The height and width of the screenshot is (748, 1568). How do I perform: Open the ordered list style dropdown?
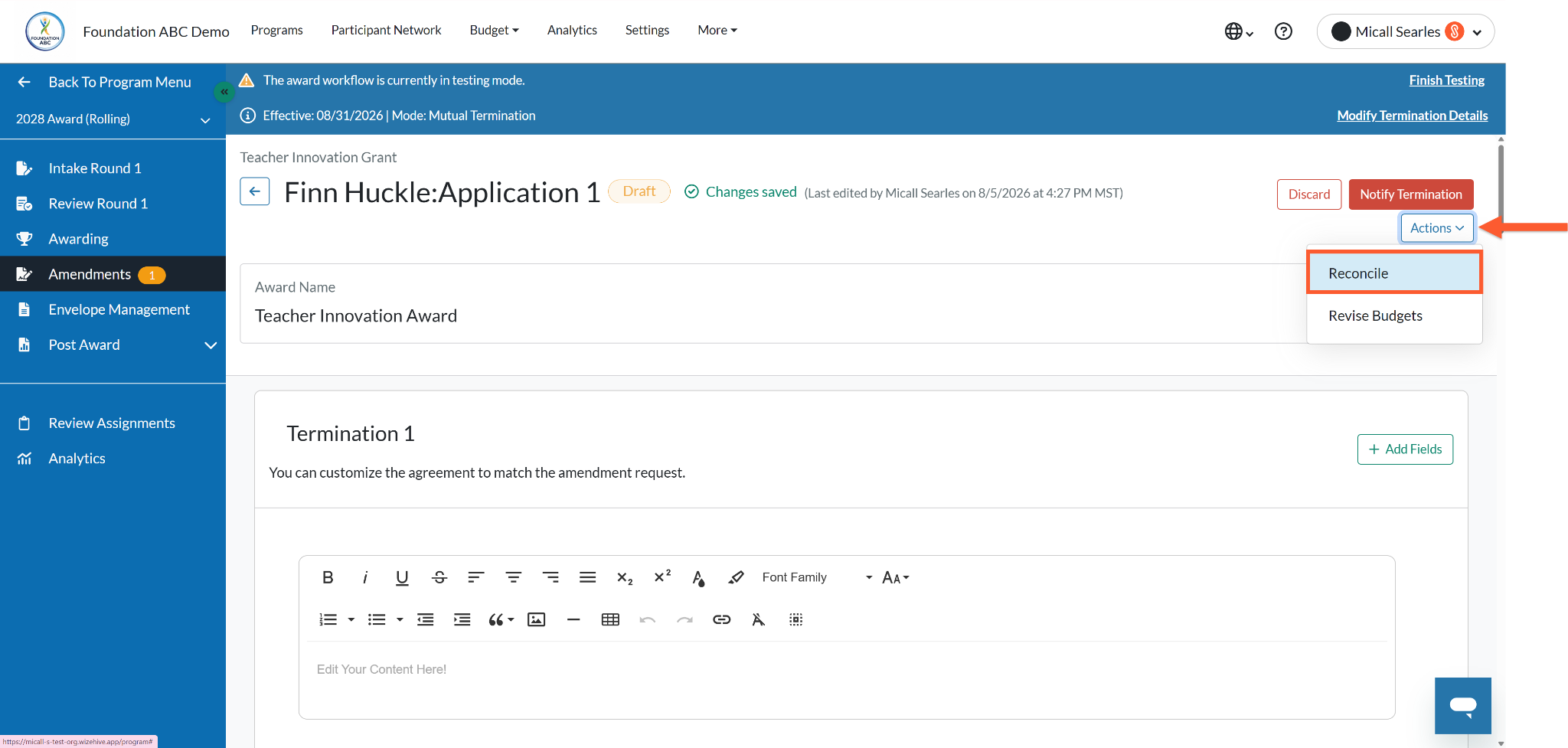[351, 619]
